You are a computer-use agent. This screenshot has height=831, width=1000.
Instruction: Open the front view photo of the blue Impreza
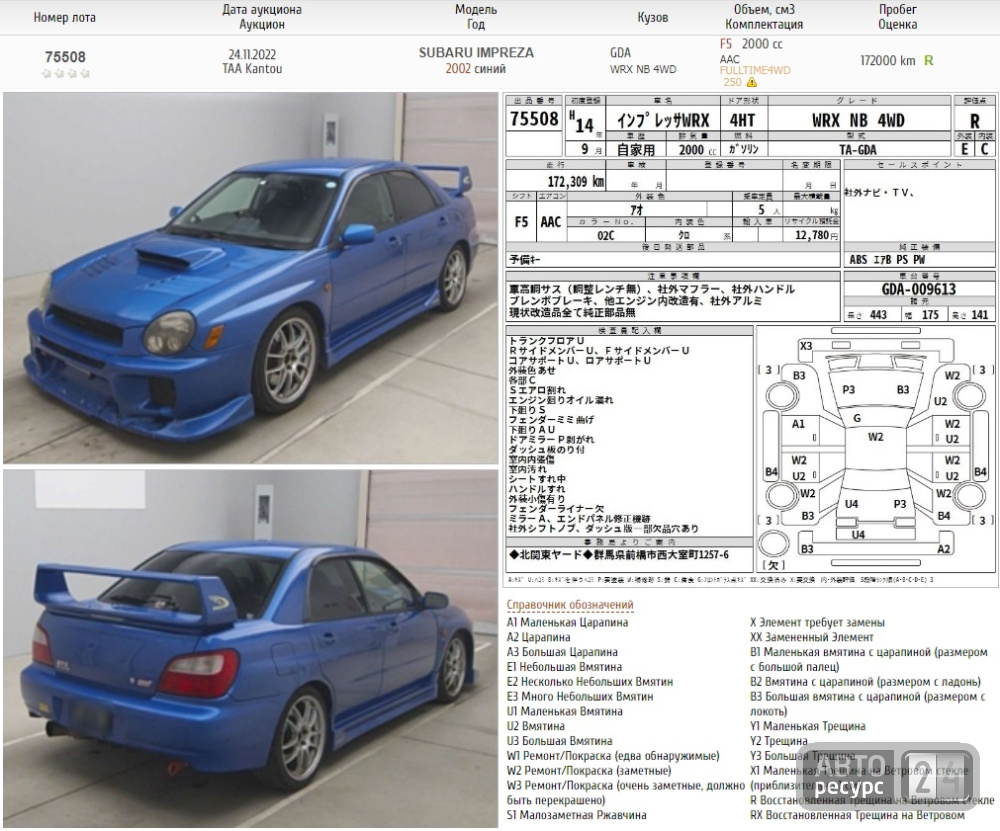point(251,277)
